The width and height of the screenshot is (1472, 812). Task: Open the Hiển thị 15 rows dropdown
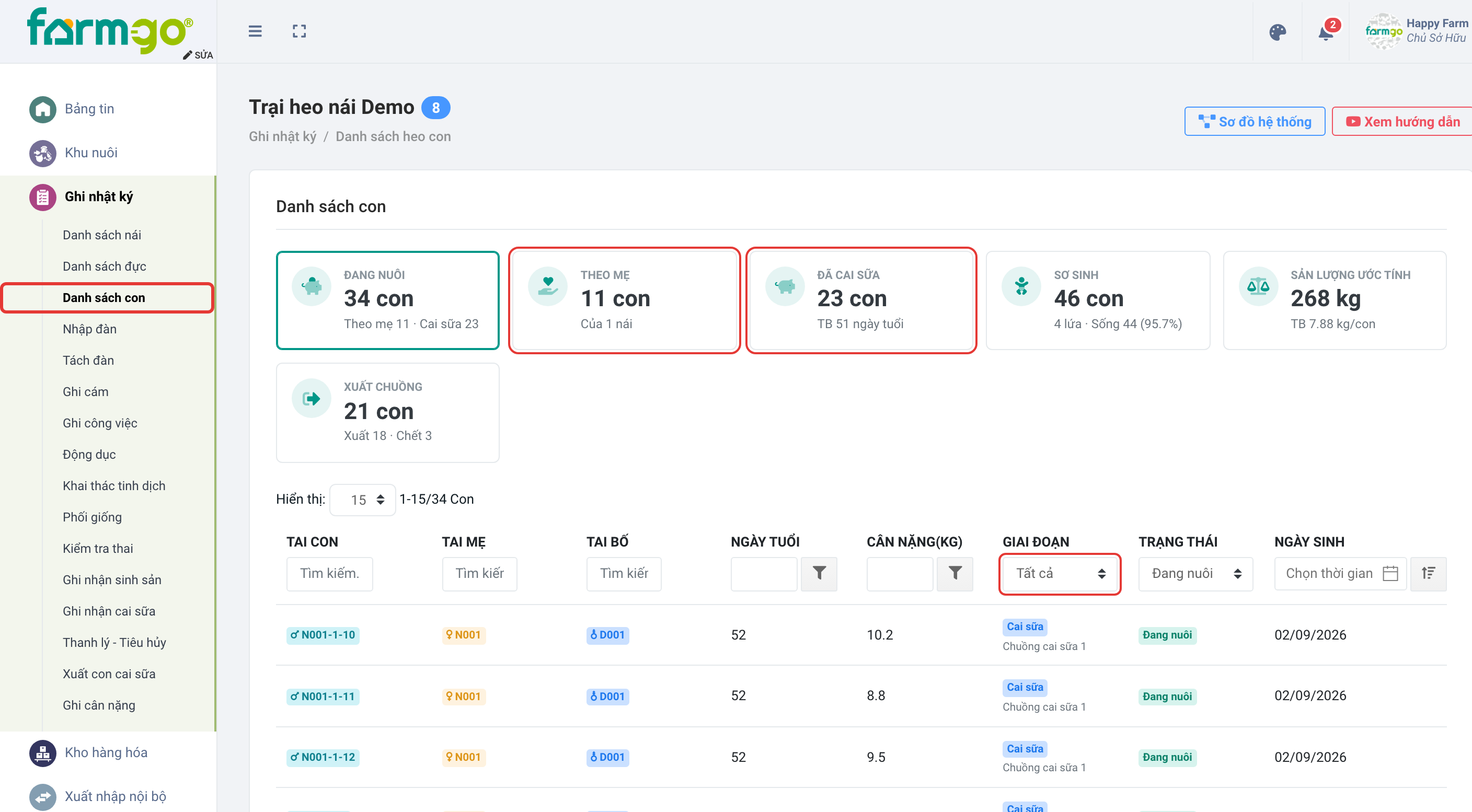tap(363, 500)
